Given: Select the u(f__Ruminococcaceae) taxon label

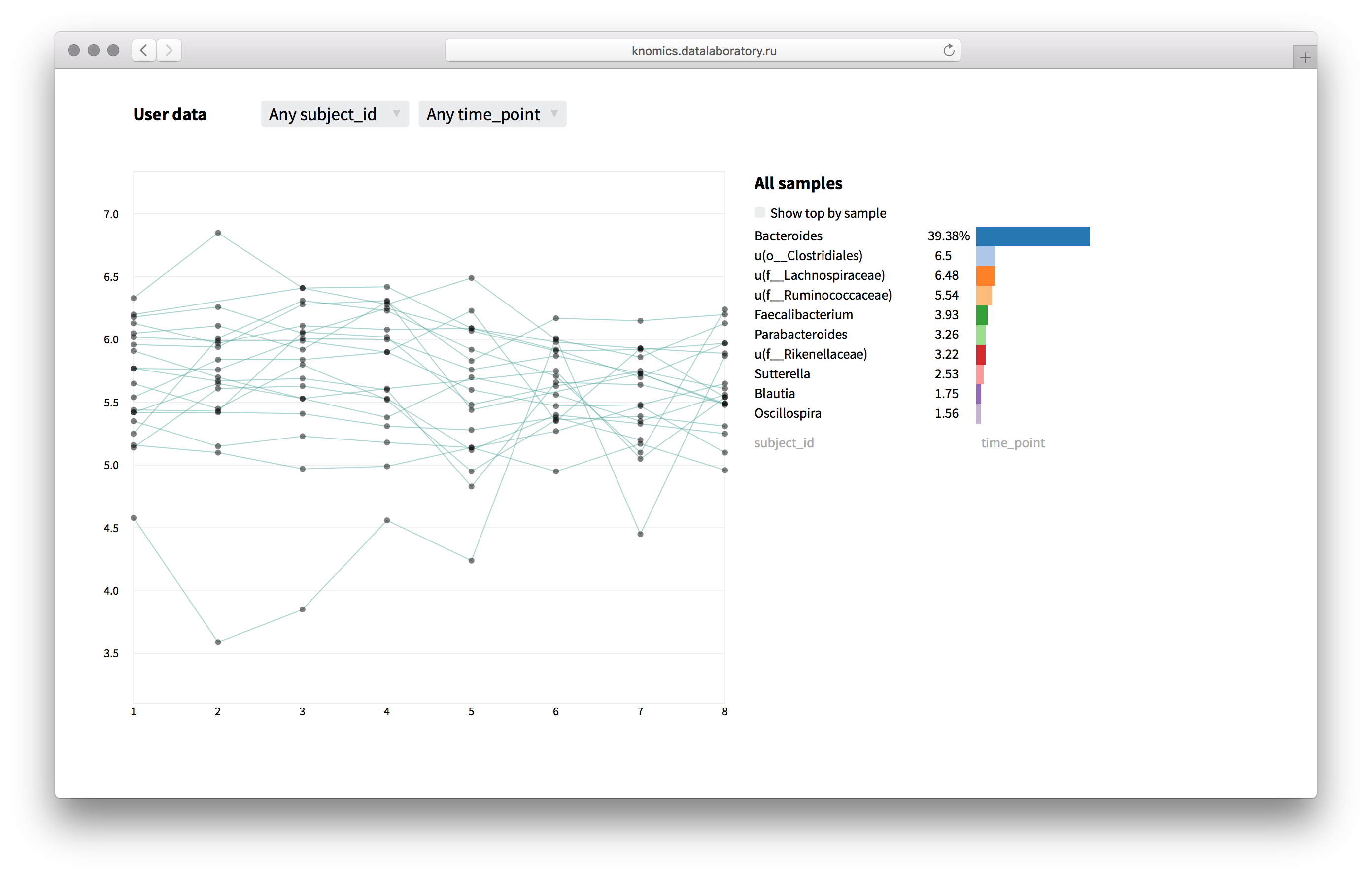Looking at the screenshot, I should coord(823,295).
